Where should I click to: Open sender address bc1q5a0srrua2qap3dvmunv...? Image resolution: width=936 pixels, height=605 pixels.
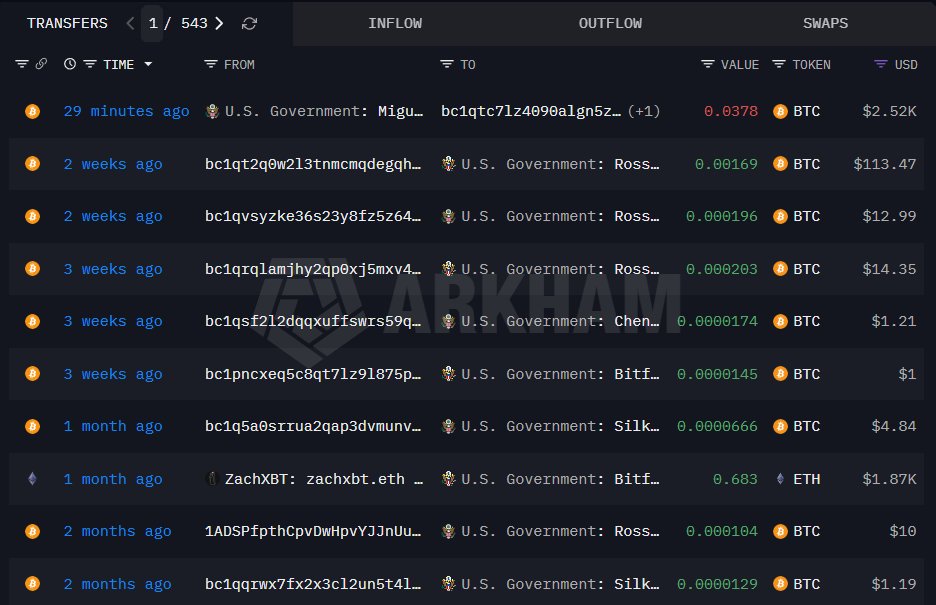pyautogui.click(x=313, y=426)
